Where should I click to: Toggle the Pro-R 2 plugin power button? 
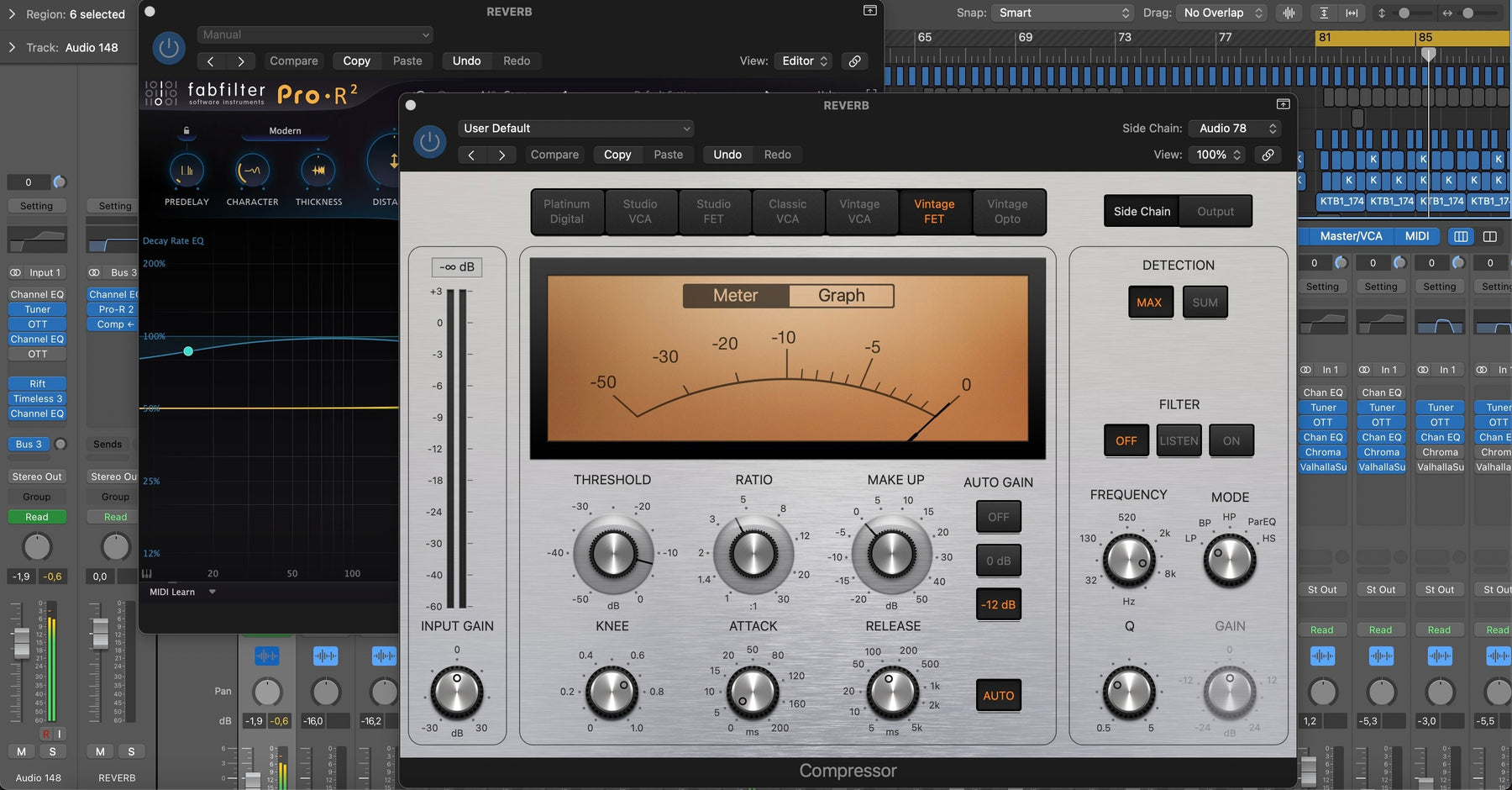point(169,48)
